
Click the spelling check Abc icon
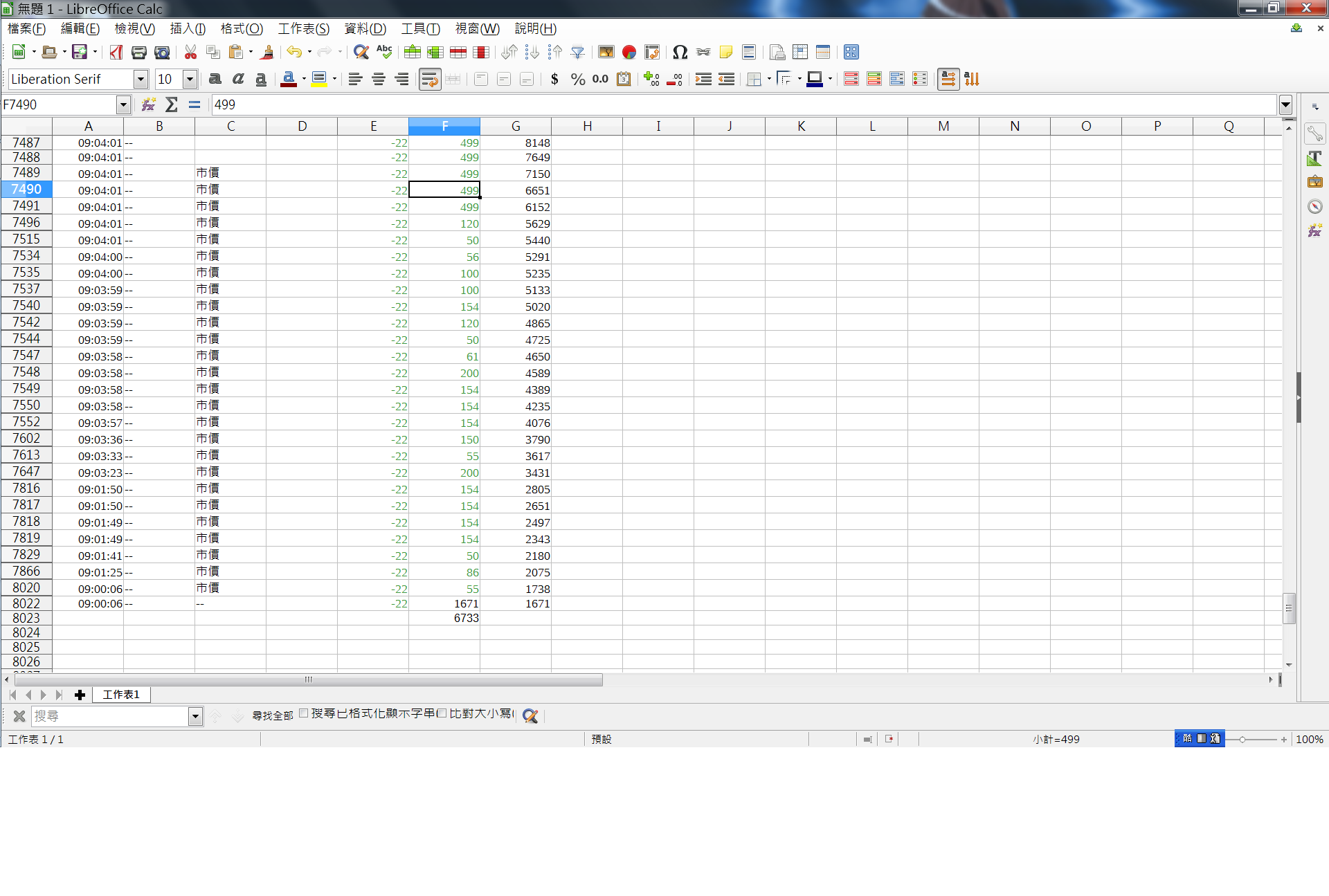pyautogui.click(x=384, y=52)
